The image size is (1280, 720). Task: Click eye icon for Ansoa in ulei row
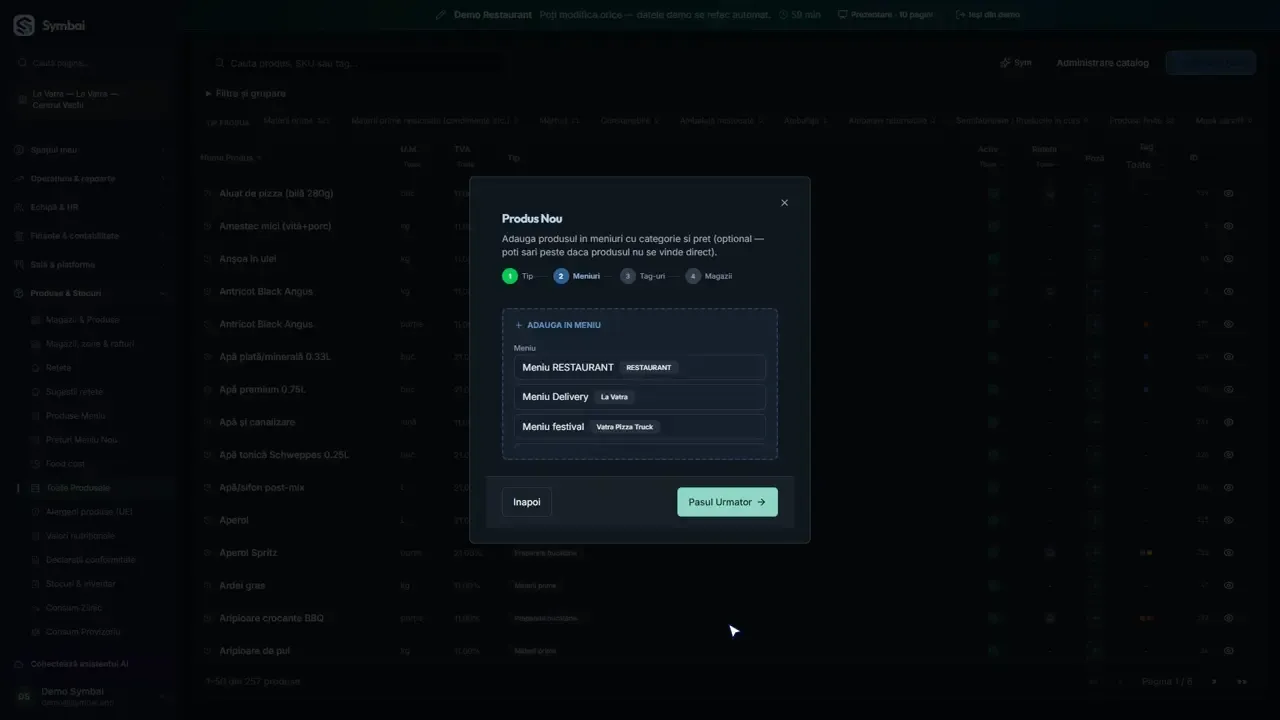click(1228, 259)
